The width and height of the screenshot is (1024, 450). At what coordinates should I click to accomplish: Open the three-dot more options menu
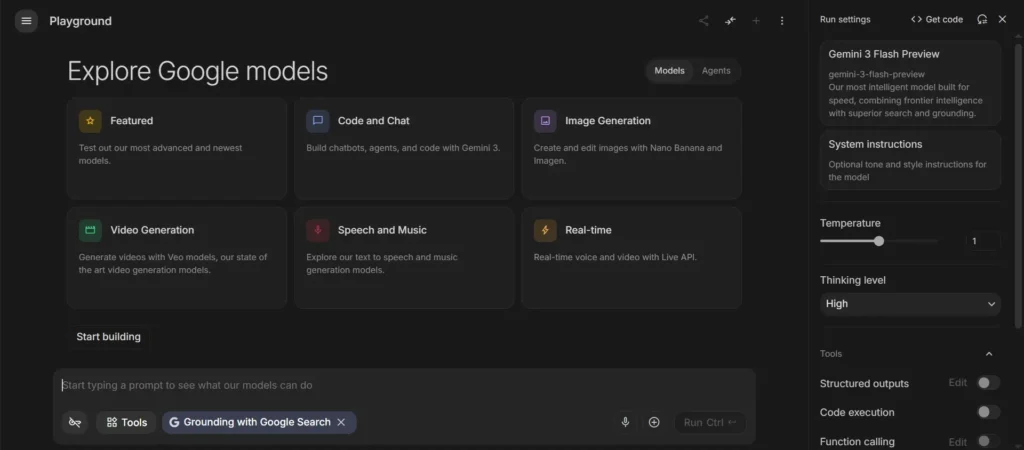[782, 21]
